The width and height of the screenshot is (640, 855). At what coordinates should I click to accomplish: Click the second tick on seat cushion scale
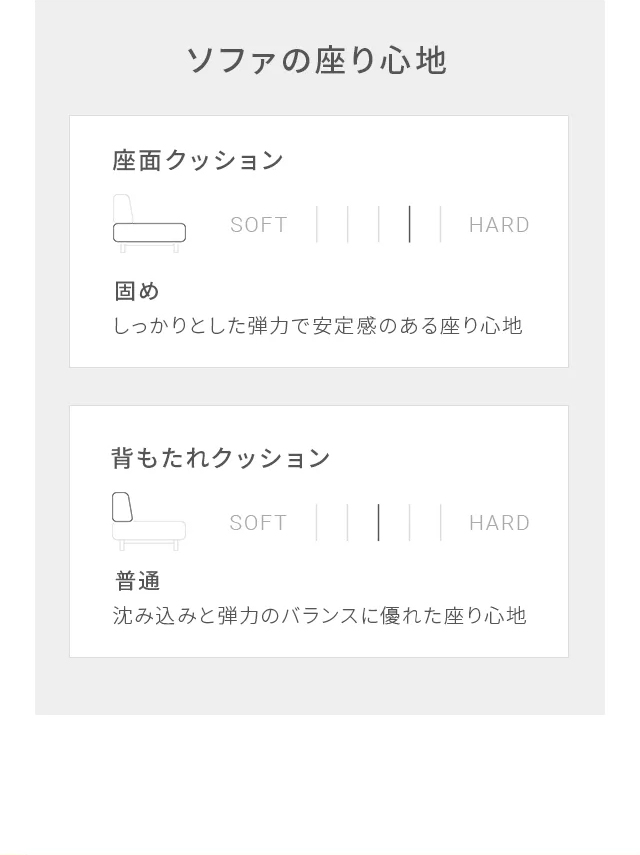(x=348, y=224)
